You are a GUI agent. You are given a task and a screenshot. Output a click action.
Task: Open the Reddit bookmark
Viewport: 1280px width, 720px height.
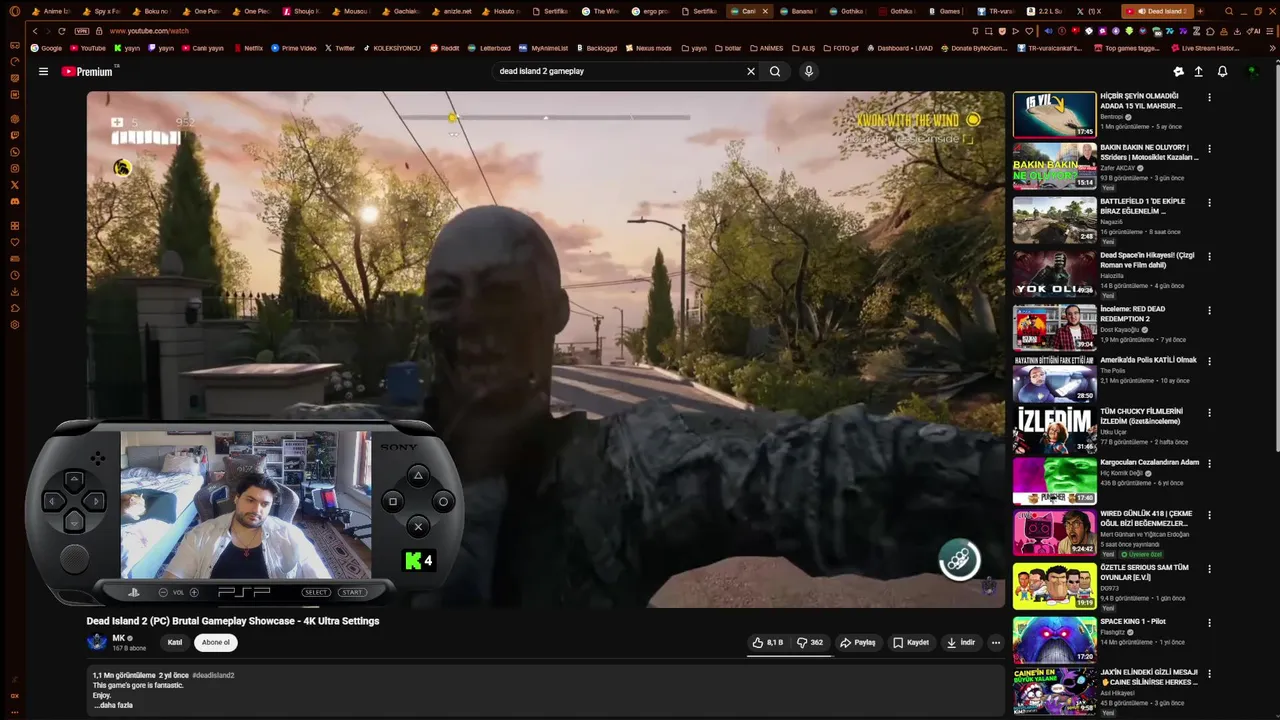(x=444, y=48)
